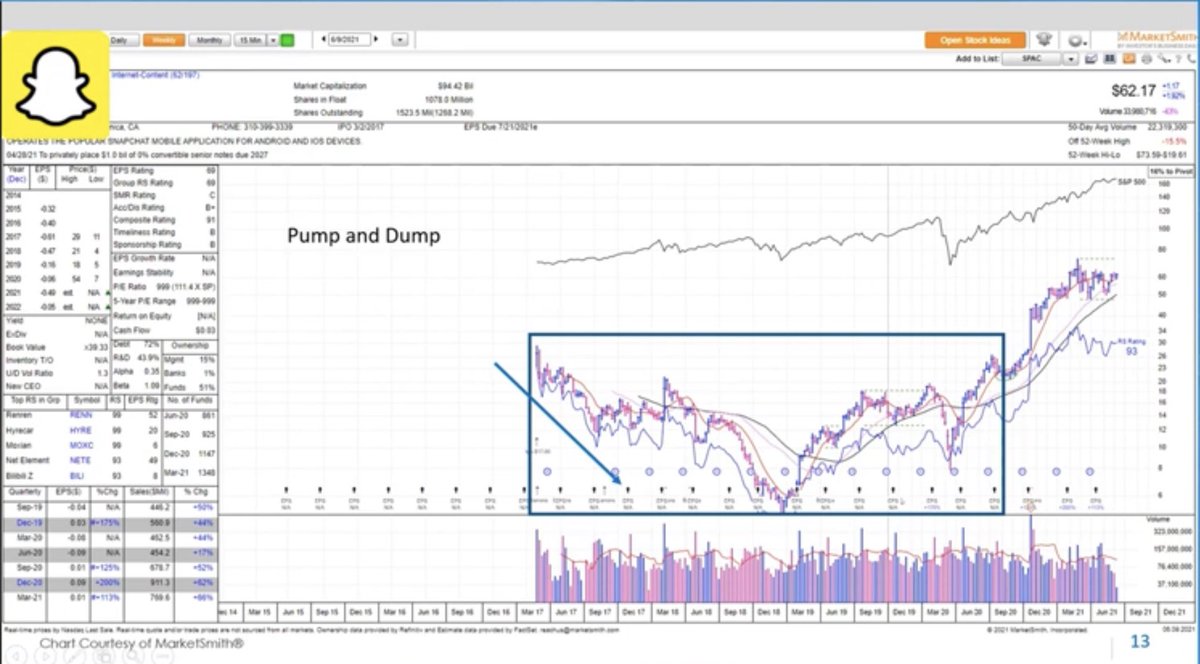Click the RS Rating 93 chart label
The image size is (1200, 664).
1131,346
